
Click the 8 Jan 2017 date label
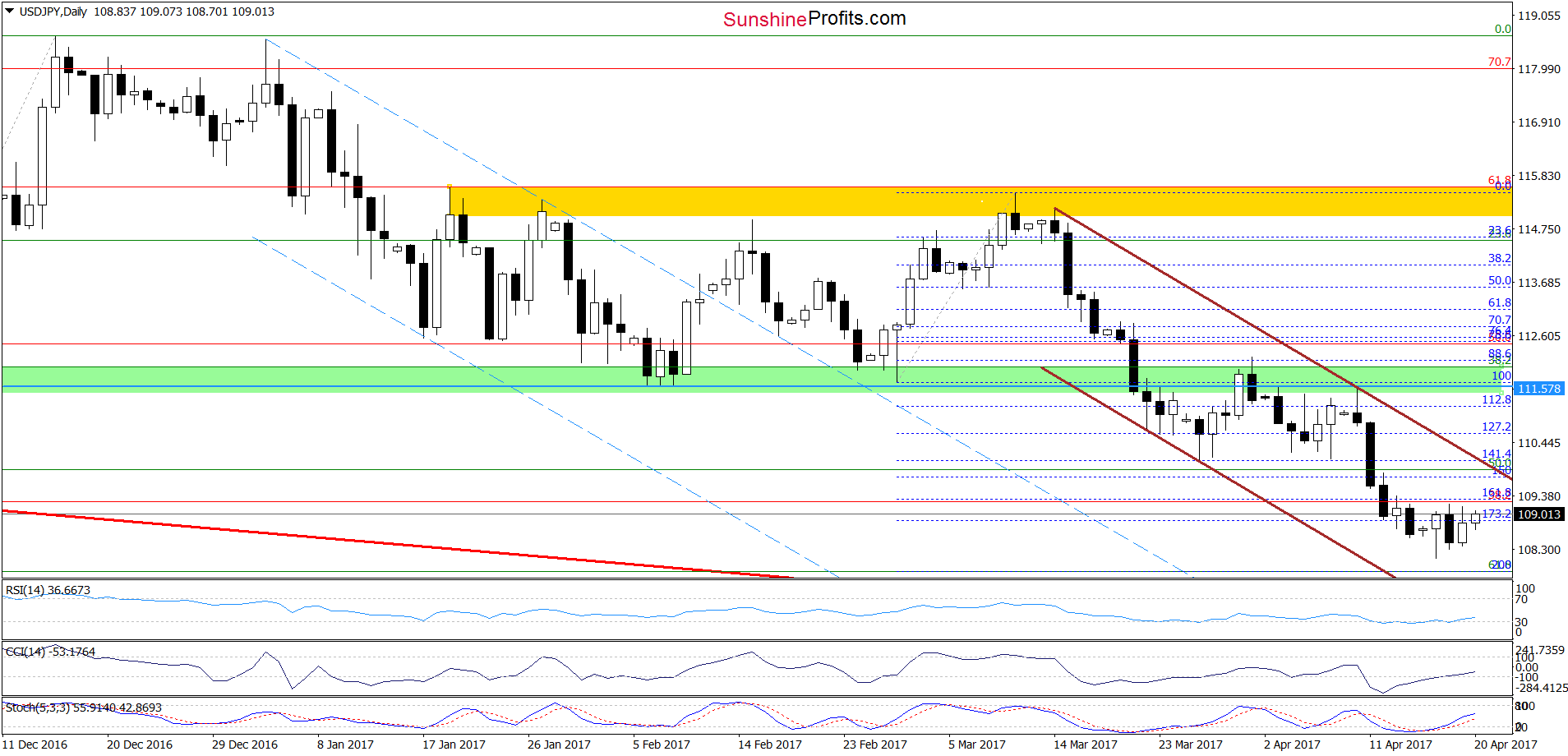point(345,744)
